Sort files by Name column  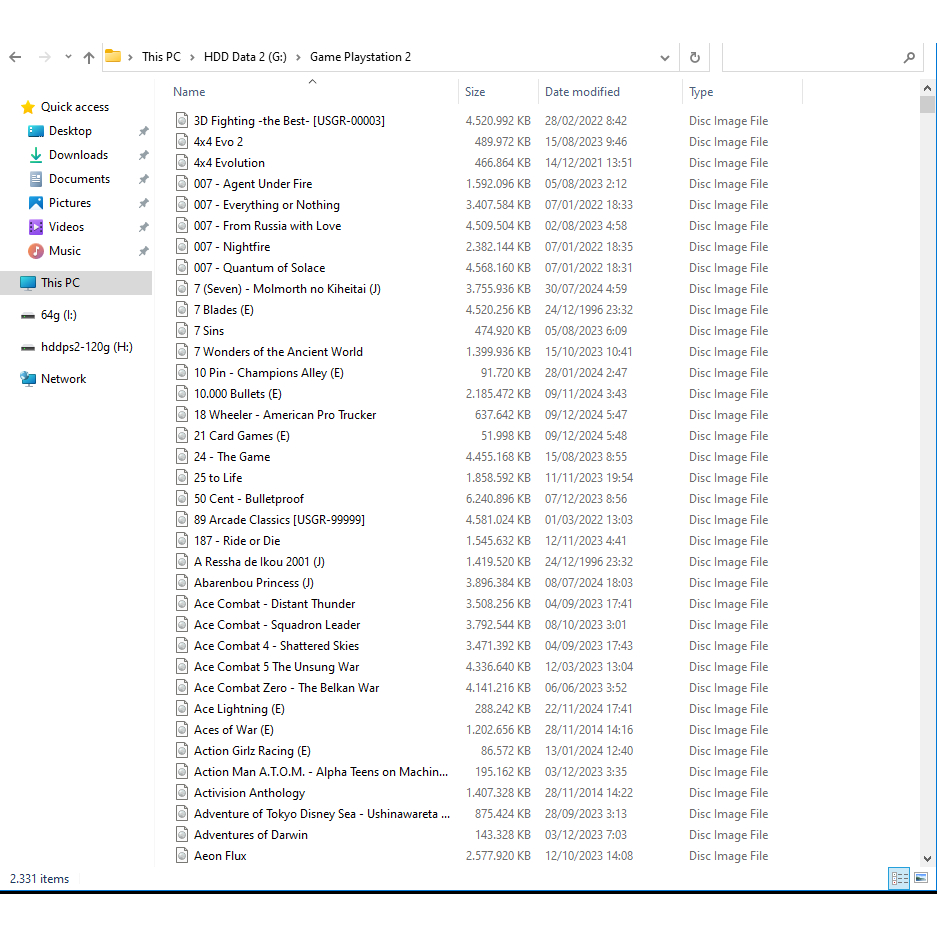[x=189, y=92]
